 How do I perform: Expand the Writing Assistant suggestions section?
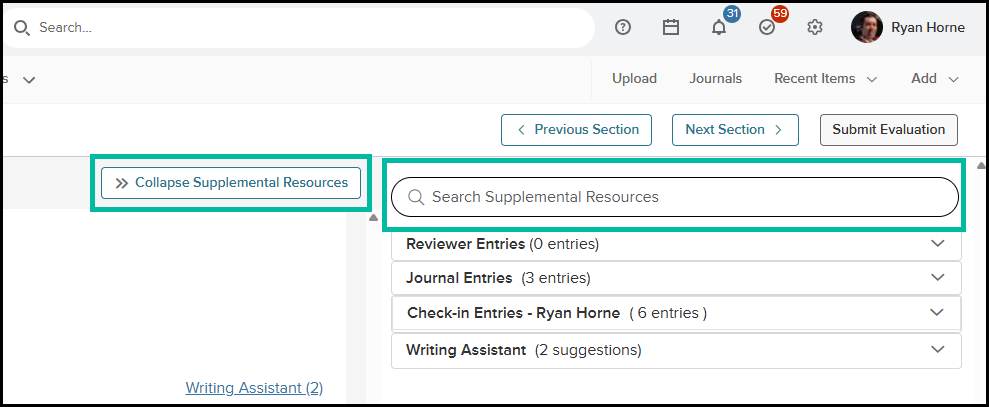[676, 350]
